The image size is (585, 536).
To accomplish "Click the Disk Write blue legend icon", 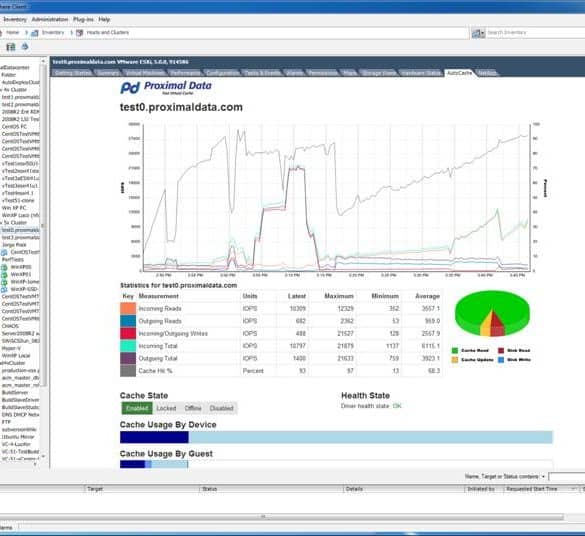I will coord(501,360).
